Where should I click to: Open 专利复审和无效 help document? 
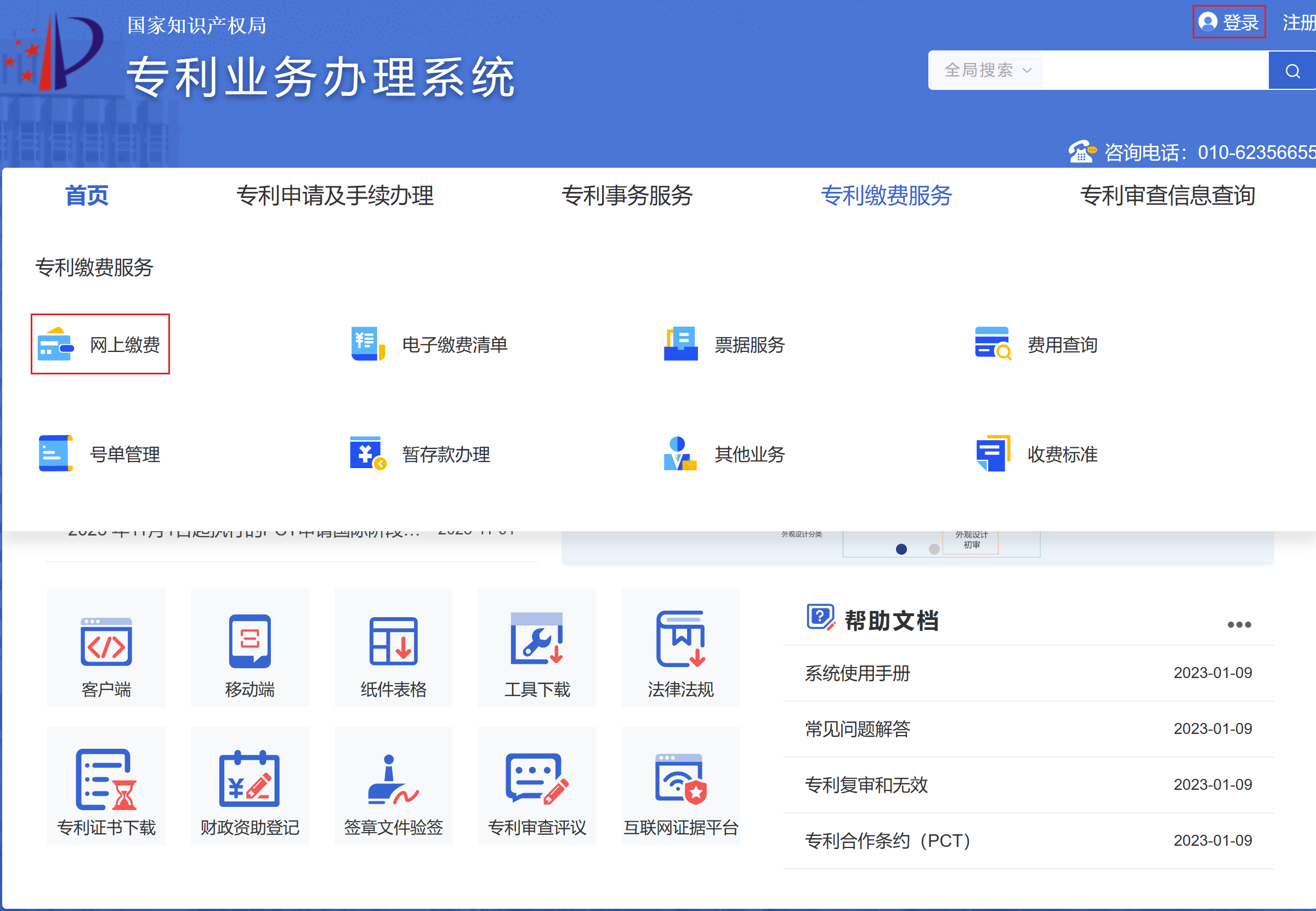[x=866, y=785]
